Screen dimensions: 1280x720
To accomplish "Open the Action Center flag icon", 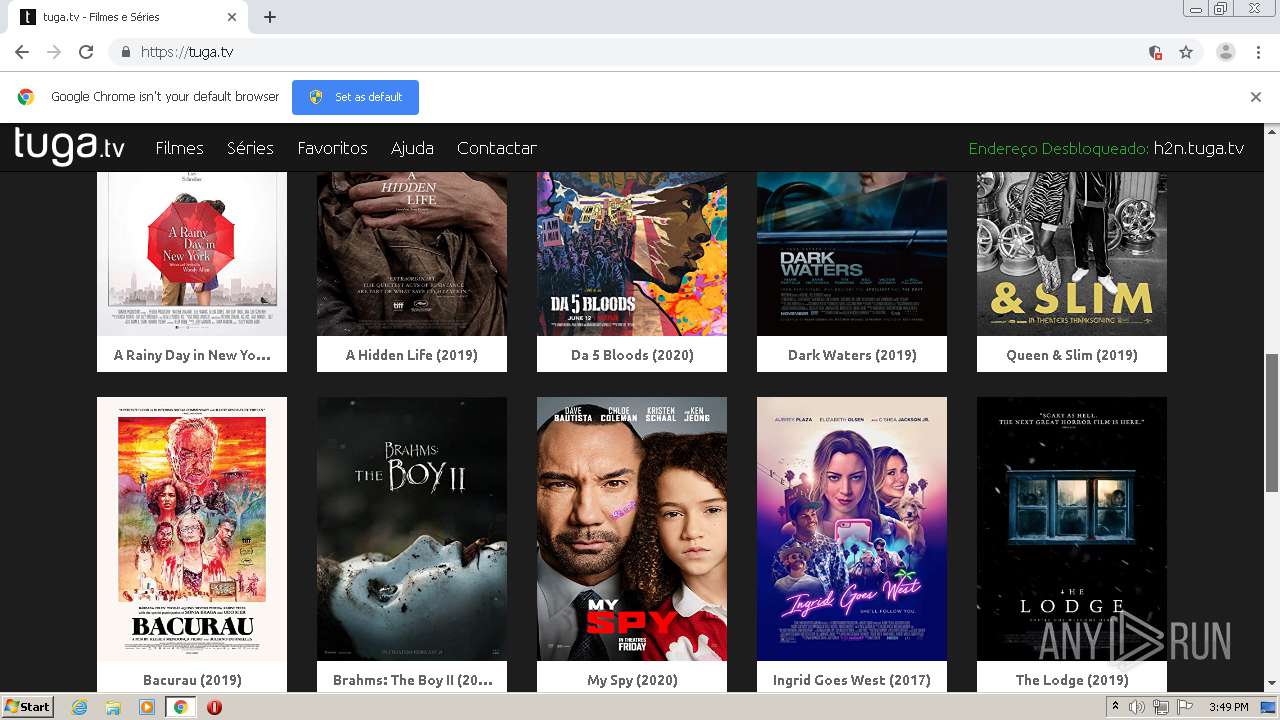I will 1185,707.
